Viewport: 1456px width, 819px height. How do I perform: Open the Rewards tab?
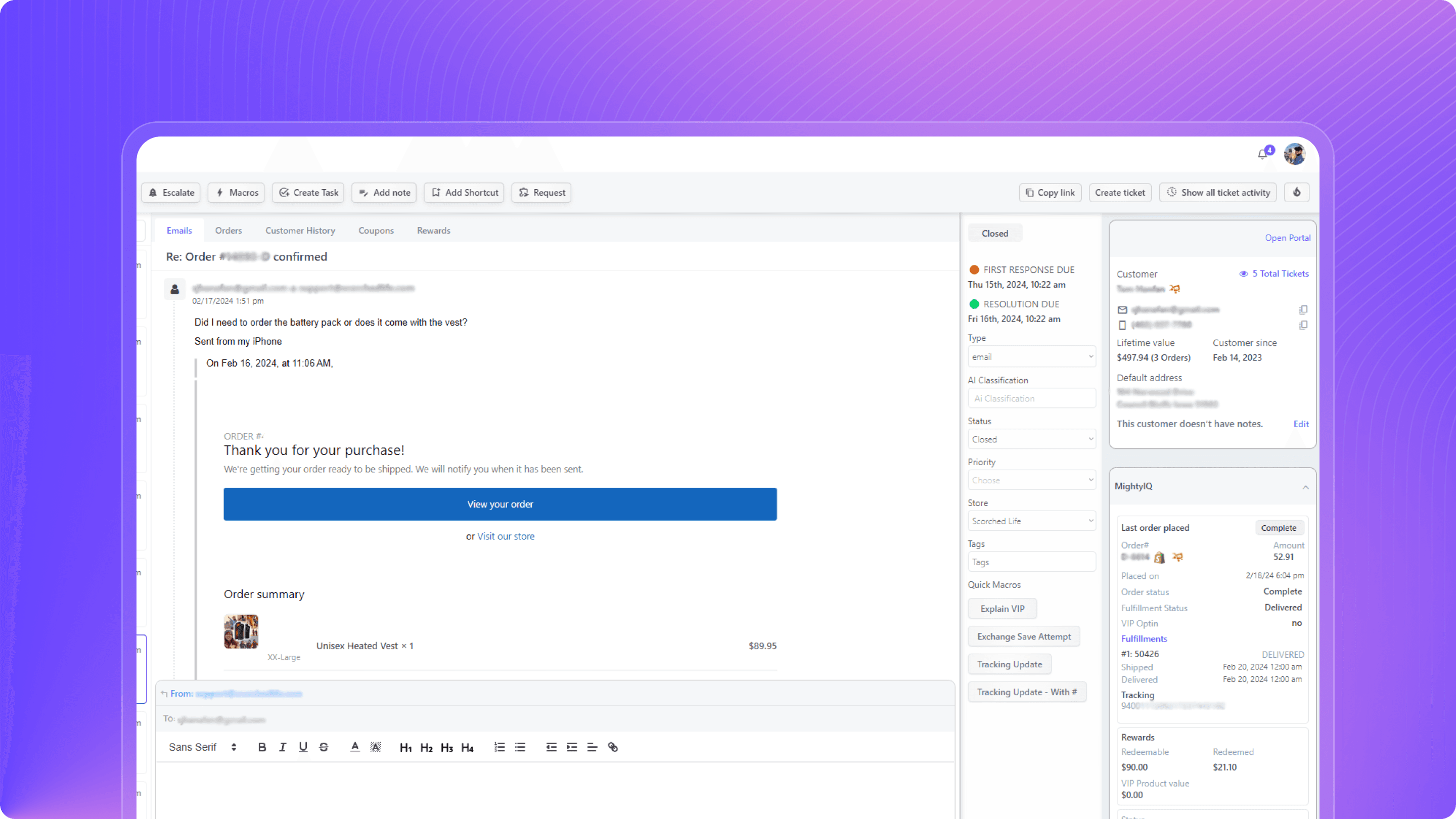pos(434,231)
